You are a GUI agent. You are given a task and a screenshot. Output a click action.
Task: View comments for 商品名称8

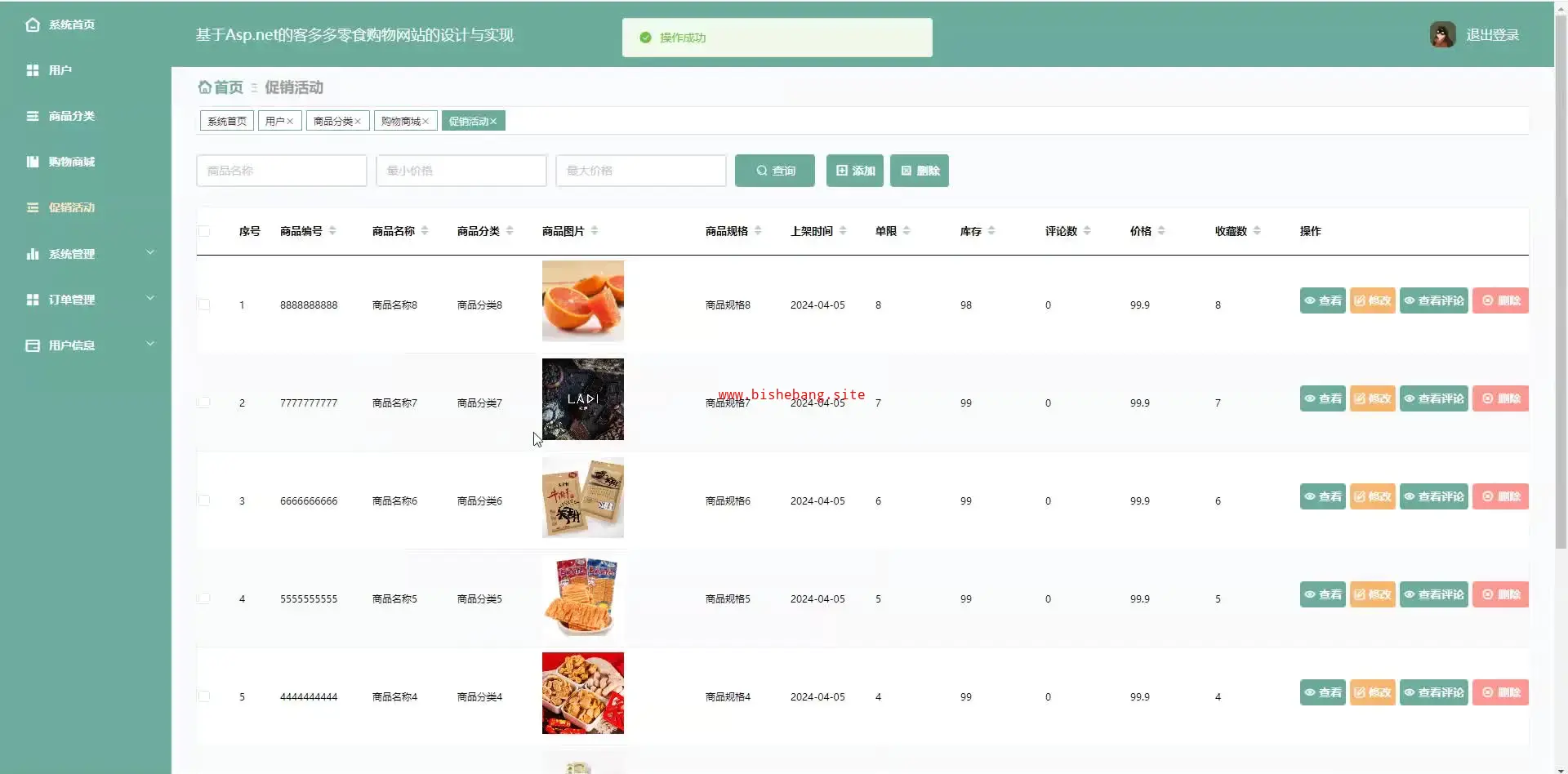point(1434,300)
